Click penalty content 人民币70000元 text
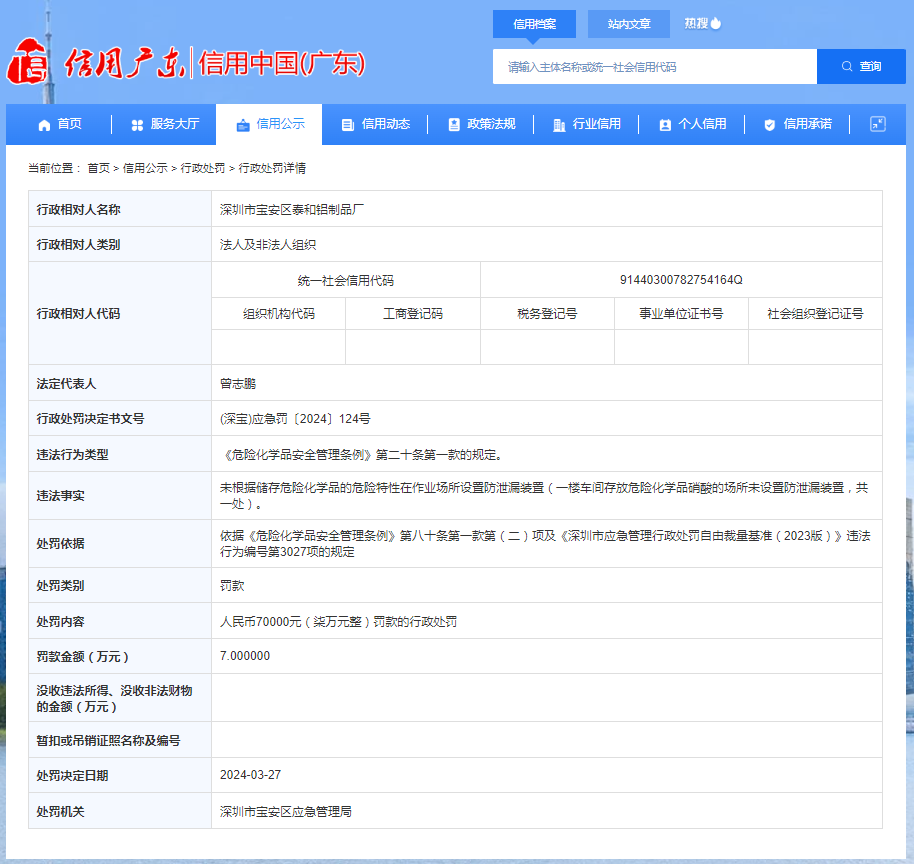 click(x=338, y=621)
